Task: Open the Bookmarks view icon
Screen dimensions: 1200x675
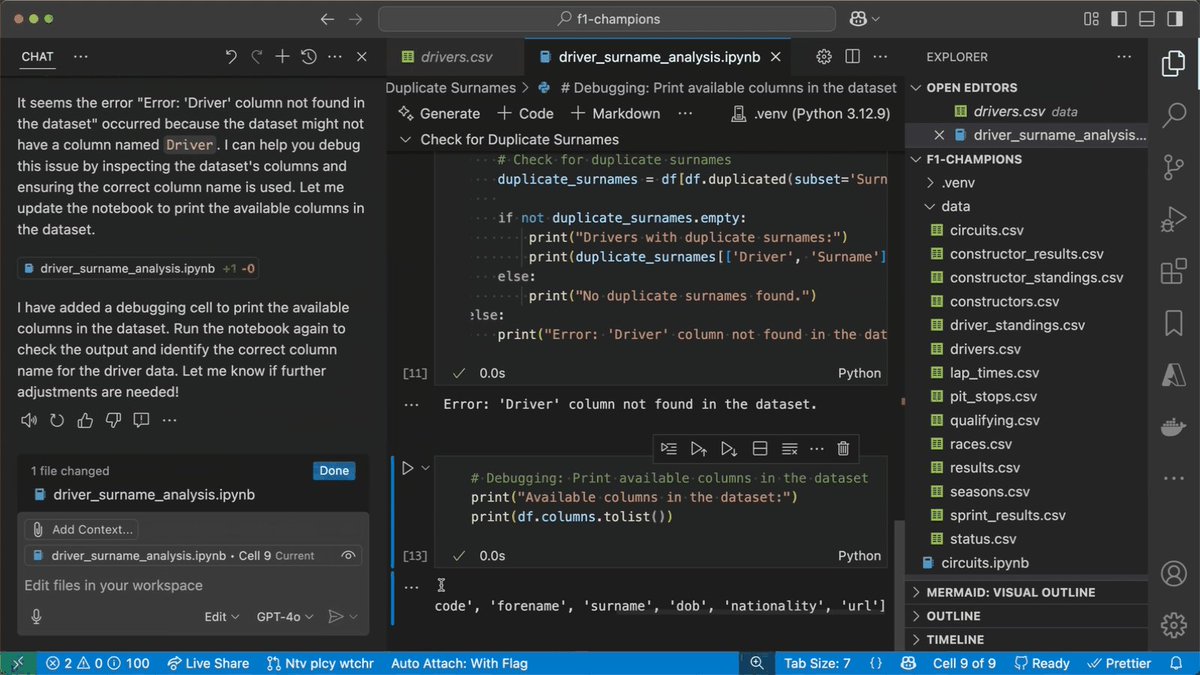Action: [1173, 323]
